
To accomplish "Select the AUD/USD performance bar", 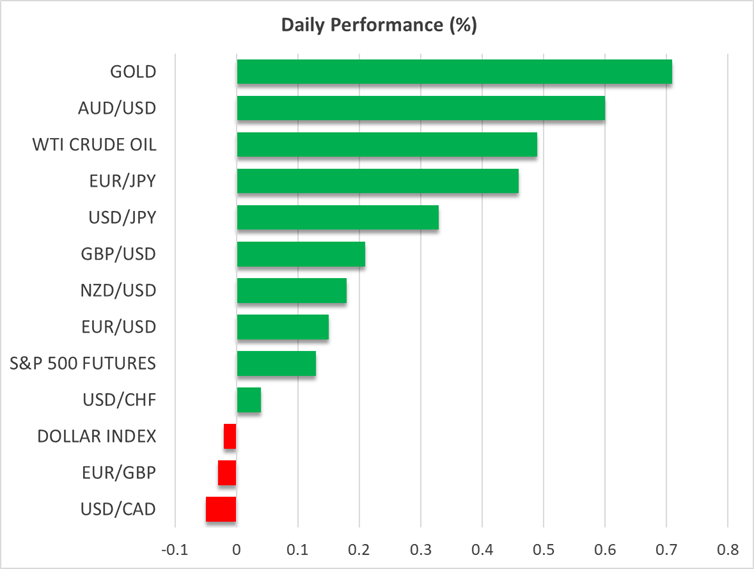I will pos(420,108).
